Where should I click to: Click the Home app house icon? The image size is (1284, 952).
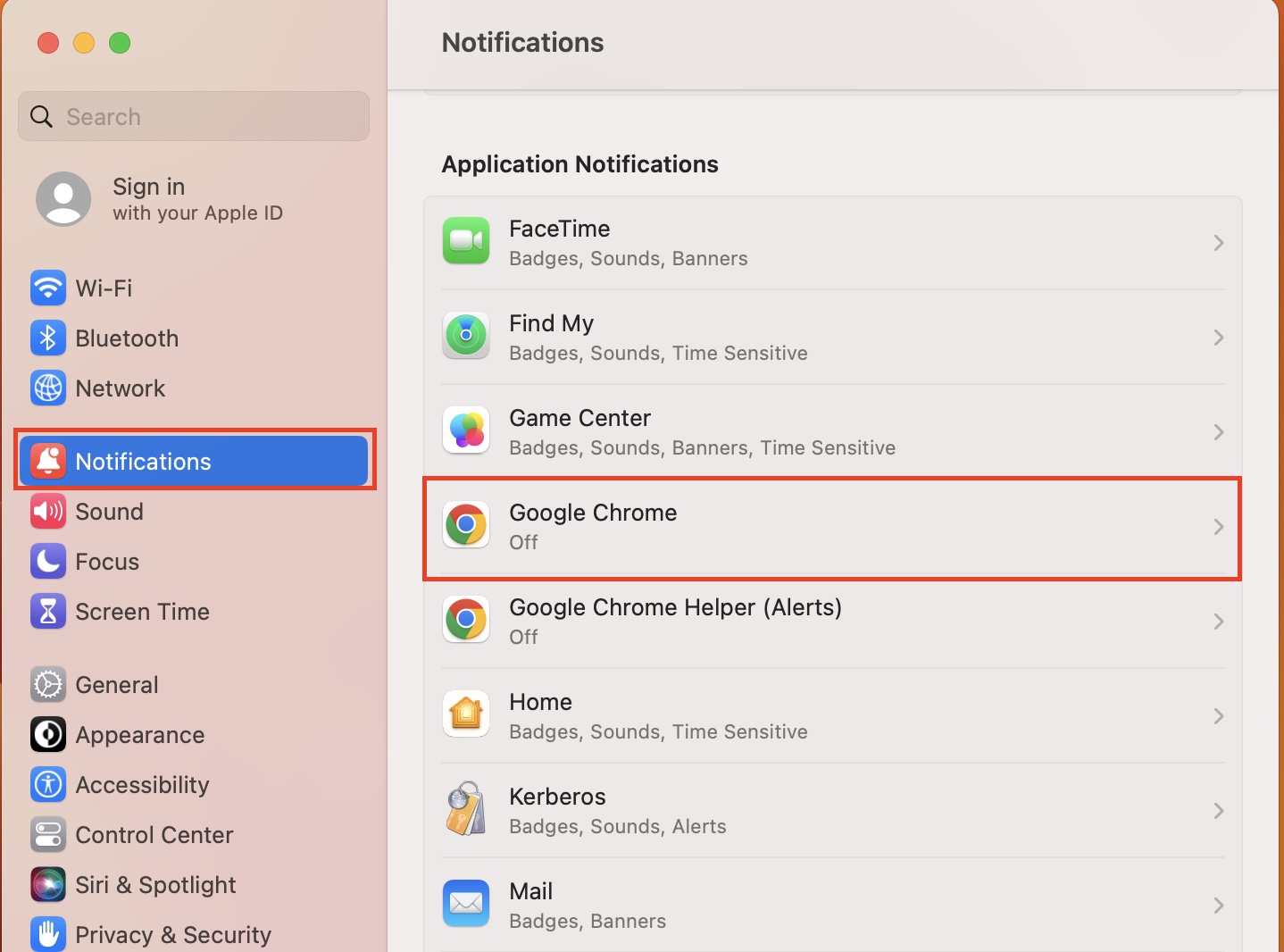[466, 714]
